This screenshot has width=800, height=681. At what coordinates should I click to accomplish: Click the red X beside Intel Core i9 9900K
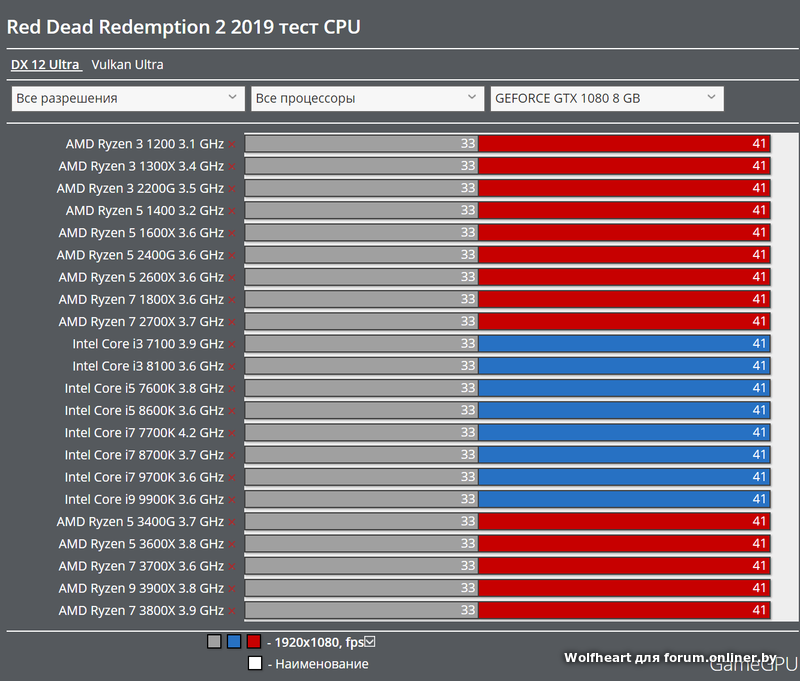[232, 499]
